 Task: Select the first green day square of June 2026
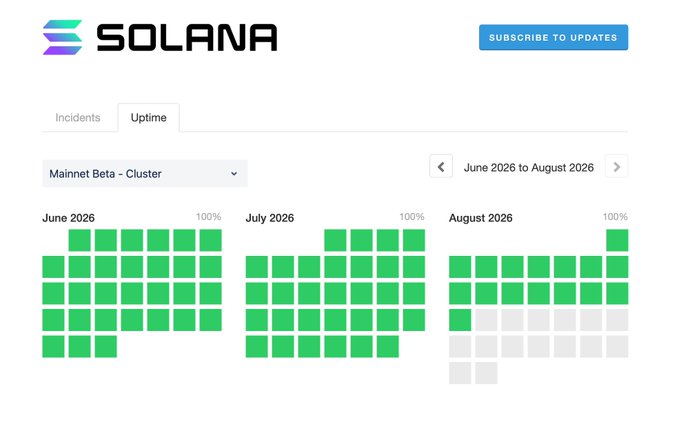point(80,240)
